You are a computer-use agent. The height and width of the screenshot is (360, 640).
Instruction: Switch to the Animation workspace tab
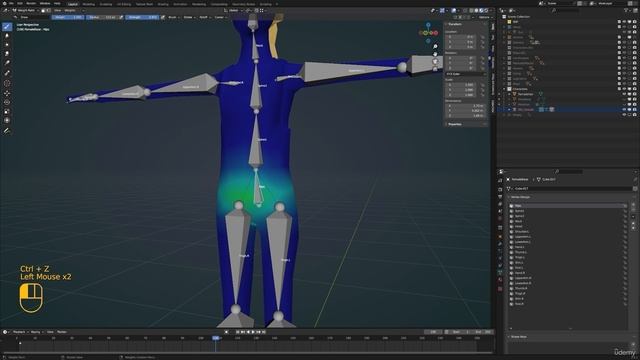point(180,4)
